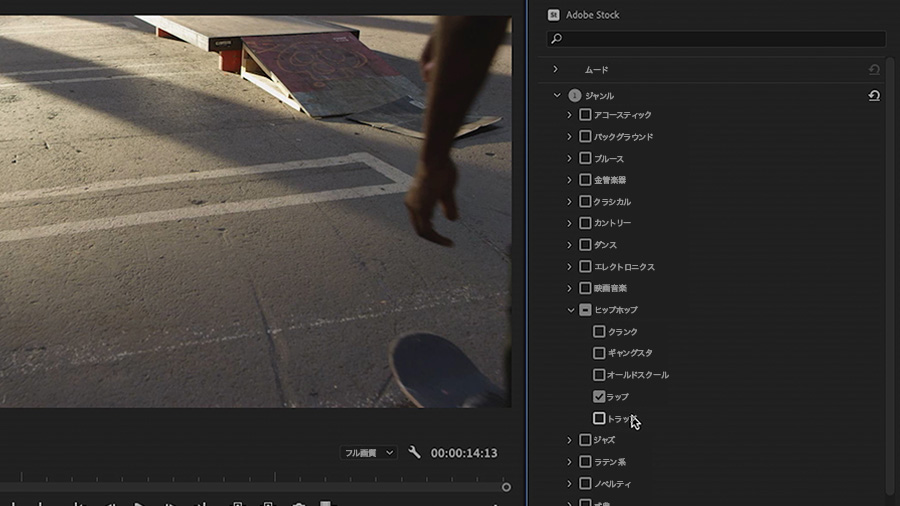Click the genre list vertical scrollbar
This screenshot has width=900, height=506.
point(891,275)
